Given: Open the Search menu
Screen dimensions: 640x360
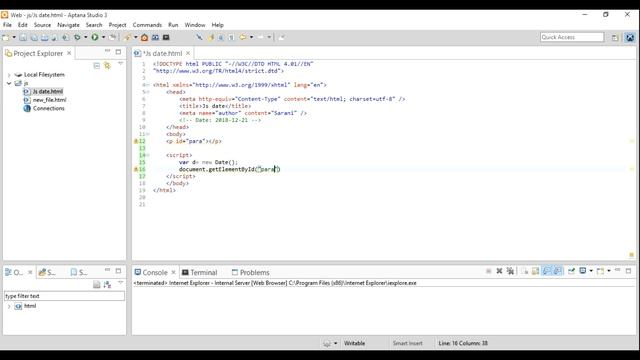Looking at the screenshot, I should click(x=94, y=25).
